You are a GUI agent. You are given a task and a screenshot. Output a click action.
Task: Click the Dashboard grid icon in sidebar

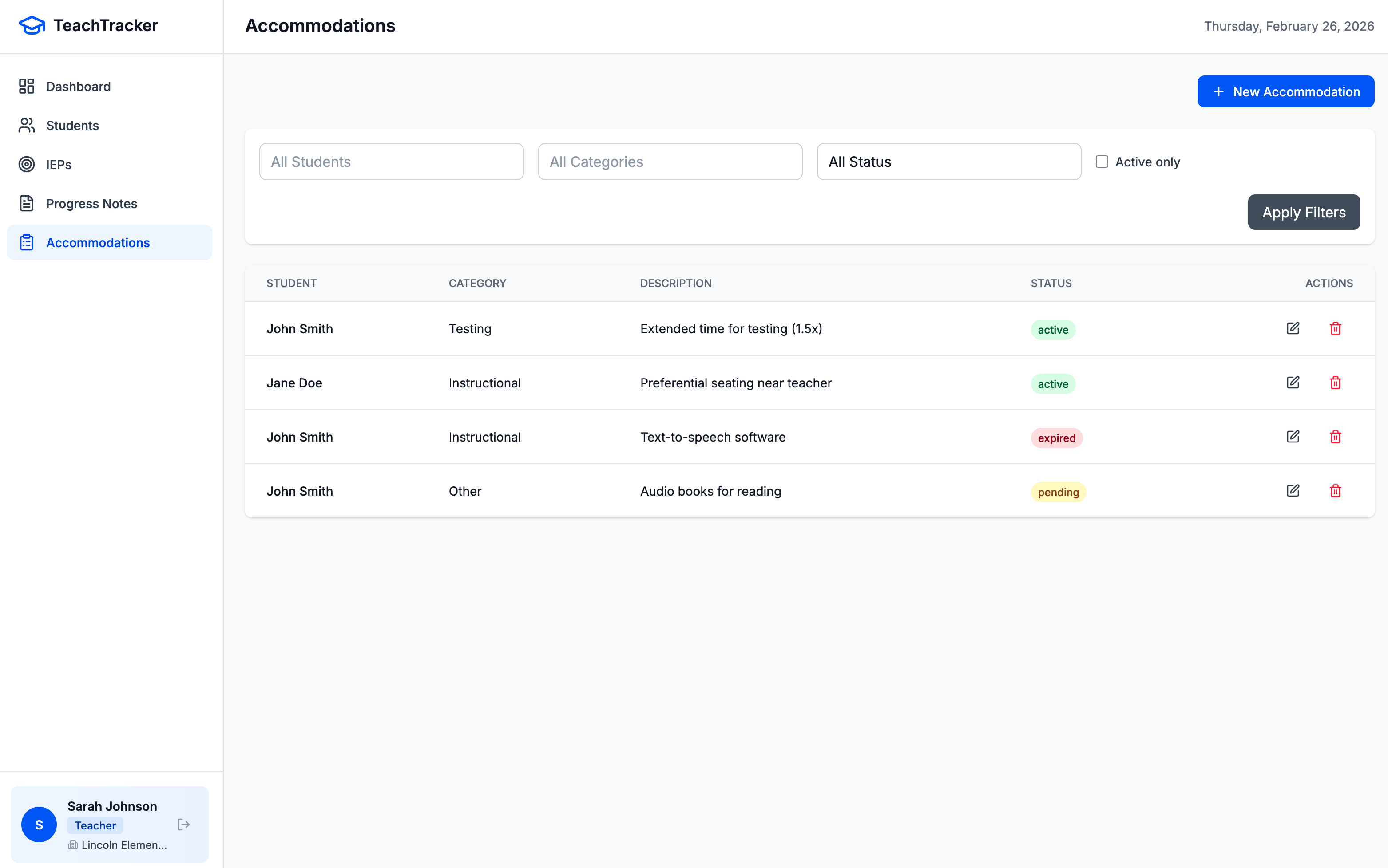(26, 86)
